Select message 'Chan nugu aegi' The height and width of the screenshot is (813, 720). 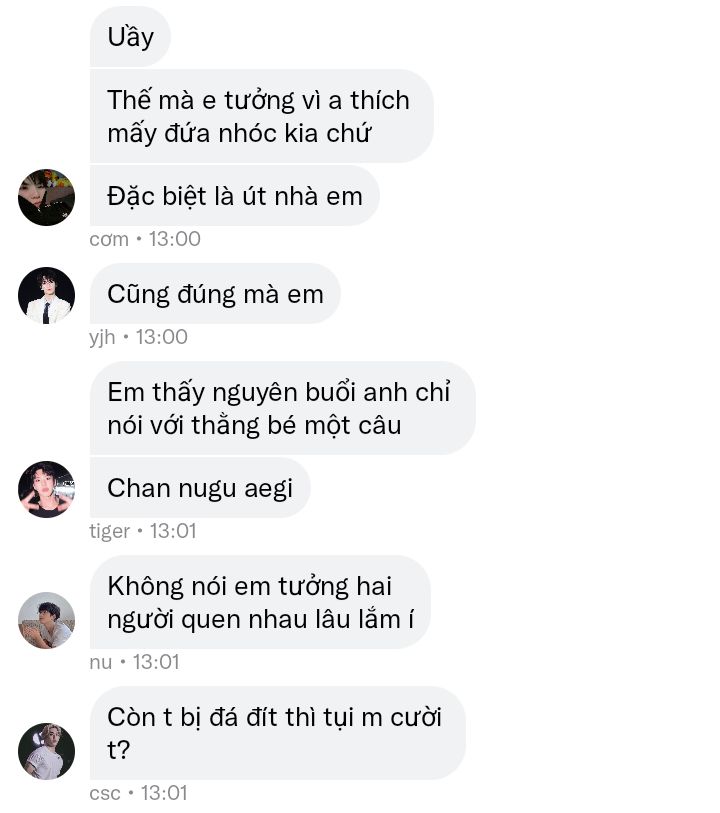tap(200, 488)
